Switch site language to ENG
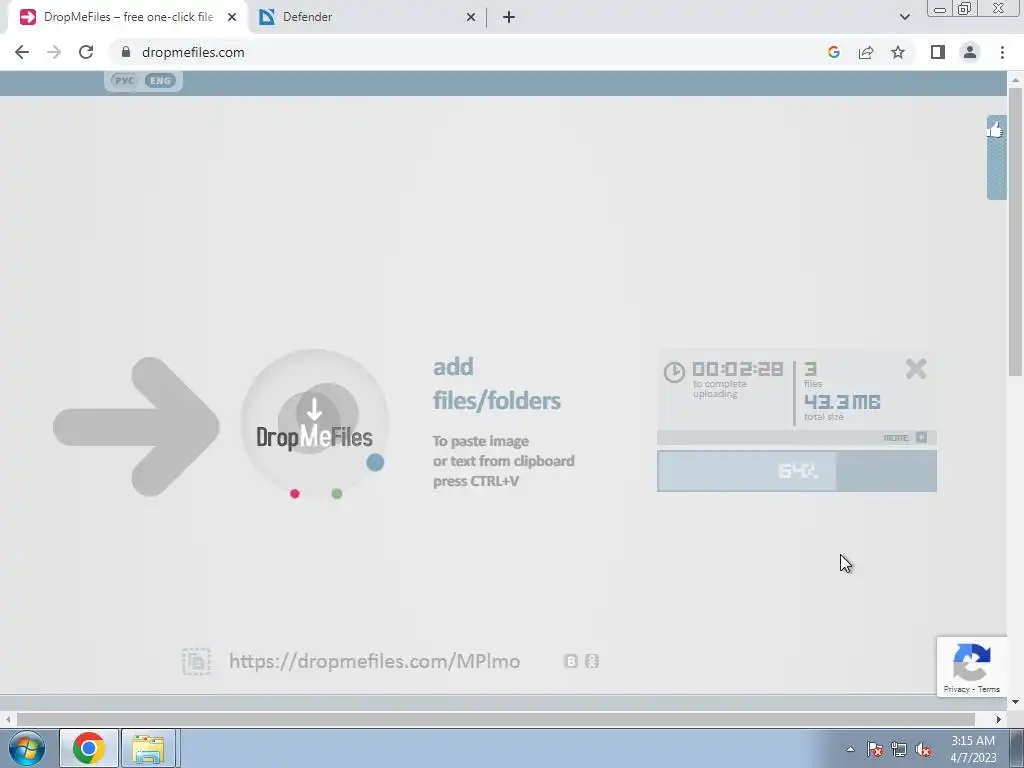This screenshot has height=768, width=1024. pos(160,81)
